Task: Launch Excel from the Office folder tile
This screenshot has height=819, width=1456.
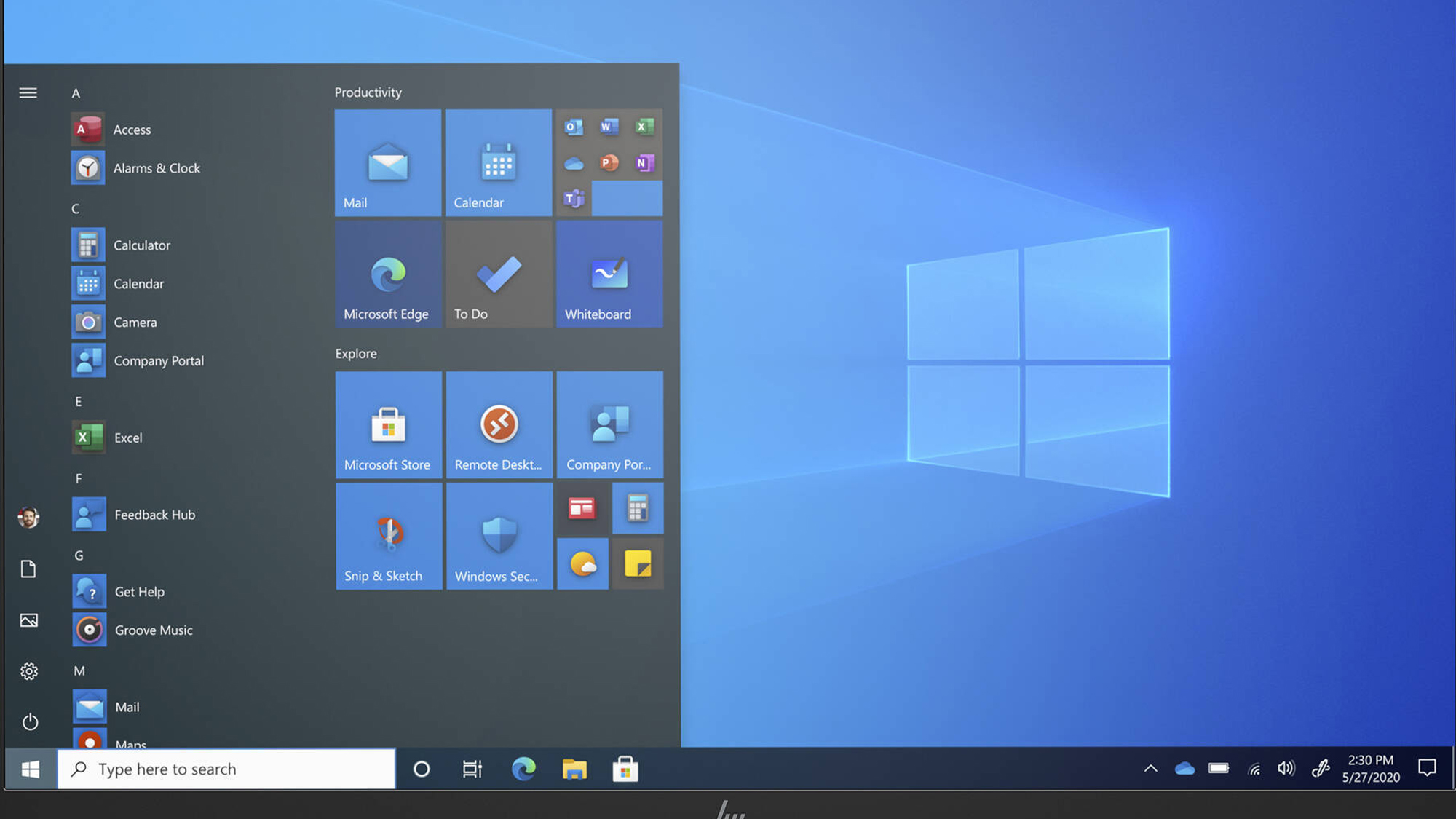Action: [644, 127]
